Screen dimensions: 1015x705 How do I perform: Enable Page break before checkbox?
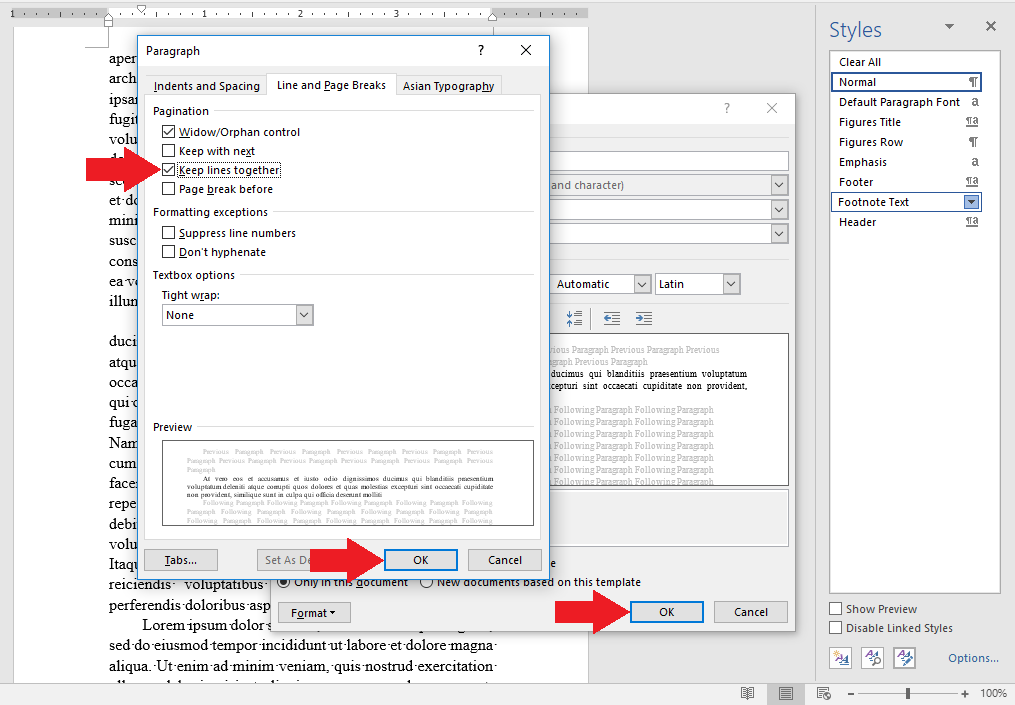(168, 188)
